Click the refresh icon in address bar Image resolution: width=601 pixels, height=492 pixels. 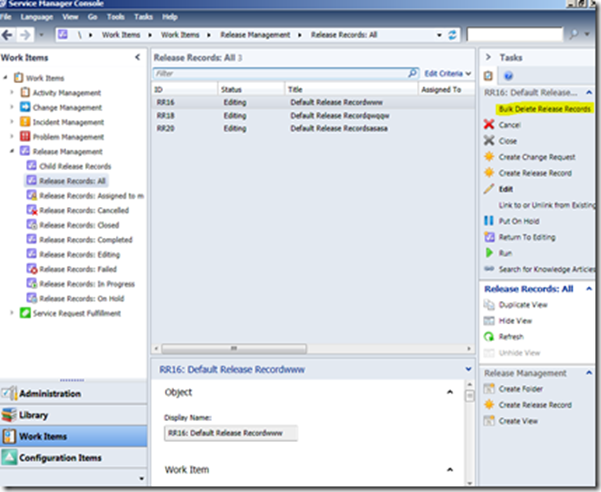pos(452,35)
